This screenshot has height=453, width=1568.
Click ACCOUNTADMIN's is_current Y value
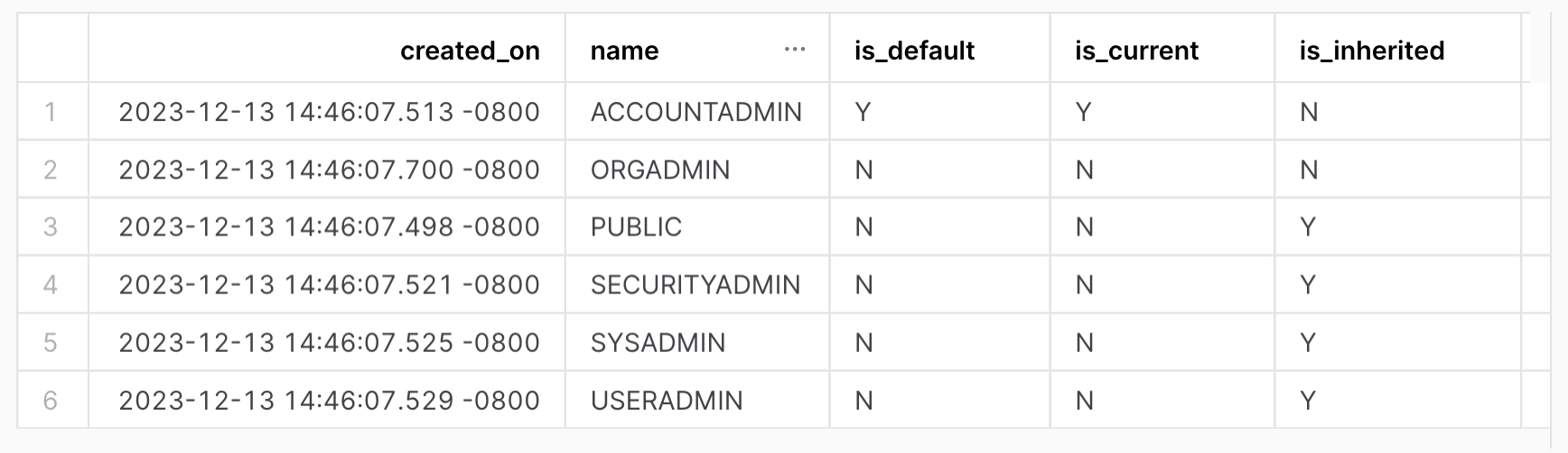[x=1084, y=112]
